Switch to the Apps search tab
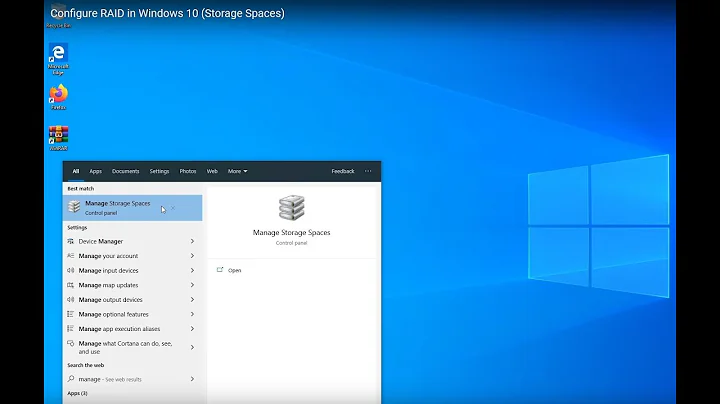This screenshot has width=720, height=404. coord(96,171)
